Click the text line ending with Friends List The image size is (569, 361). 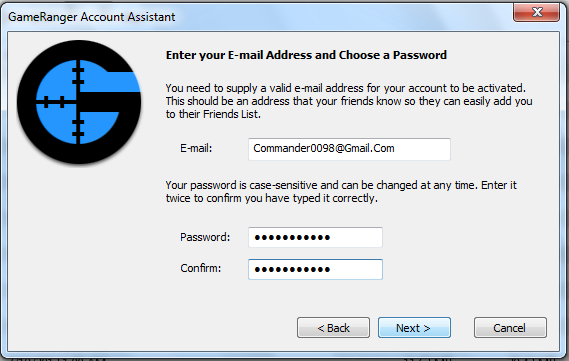point(213,114)
